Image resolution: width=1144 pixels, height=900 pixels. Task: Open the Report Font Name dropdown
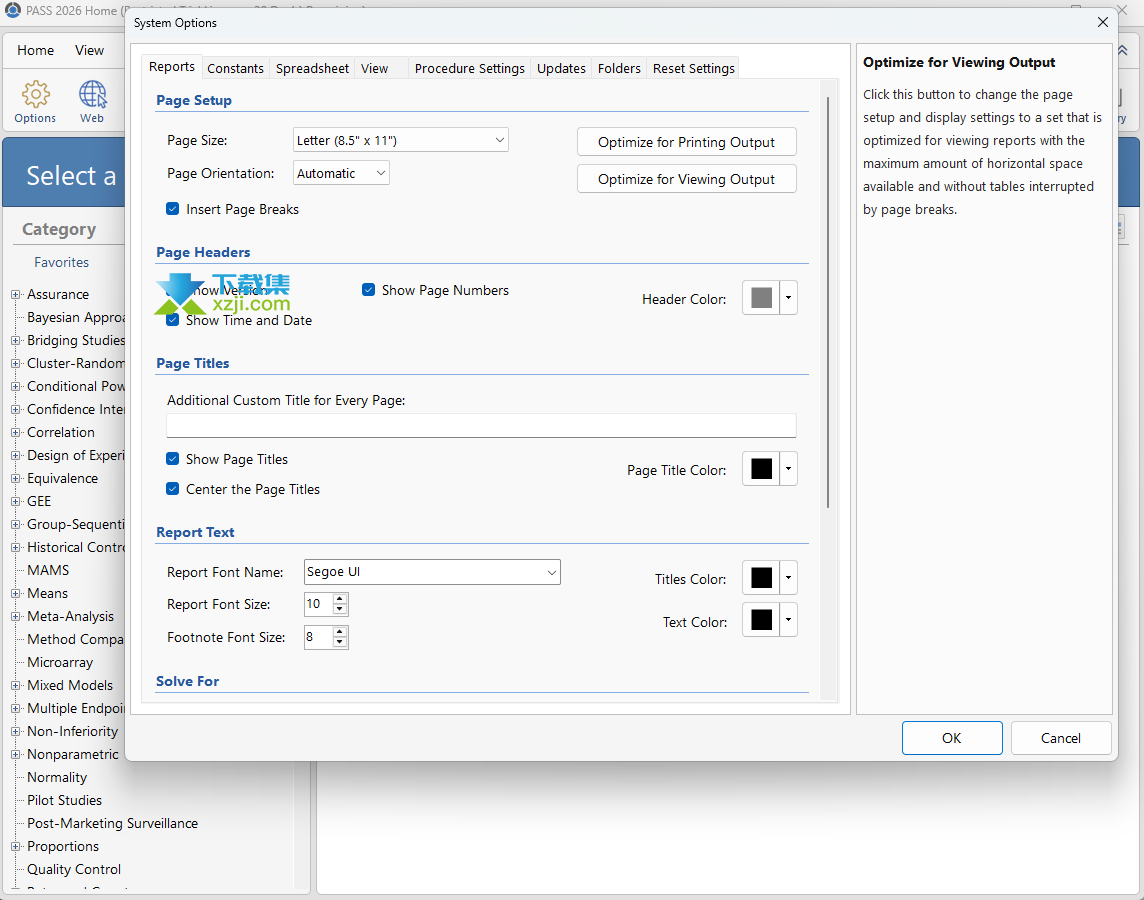pos(432,572)
